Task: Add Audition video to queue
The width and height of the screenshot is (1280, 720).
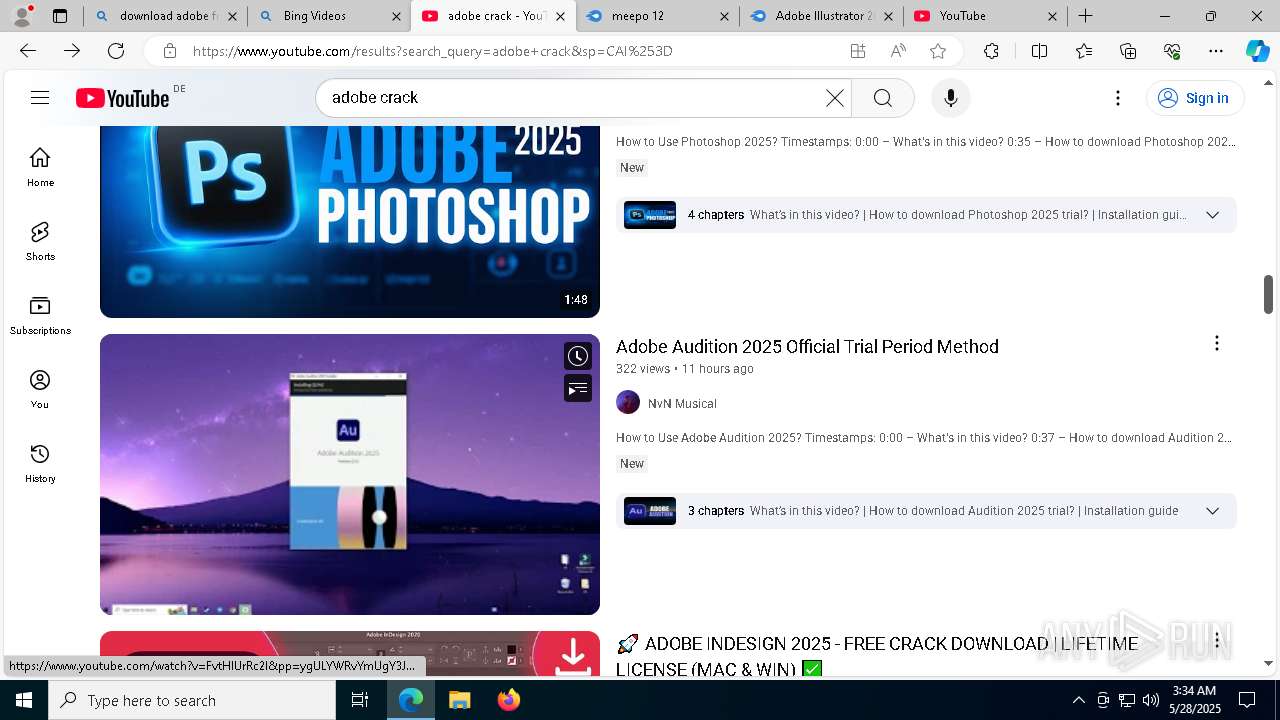Action: [x=578, y=388]
